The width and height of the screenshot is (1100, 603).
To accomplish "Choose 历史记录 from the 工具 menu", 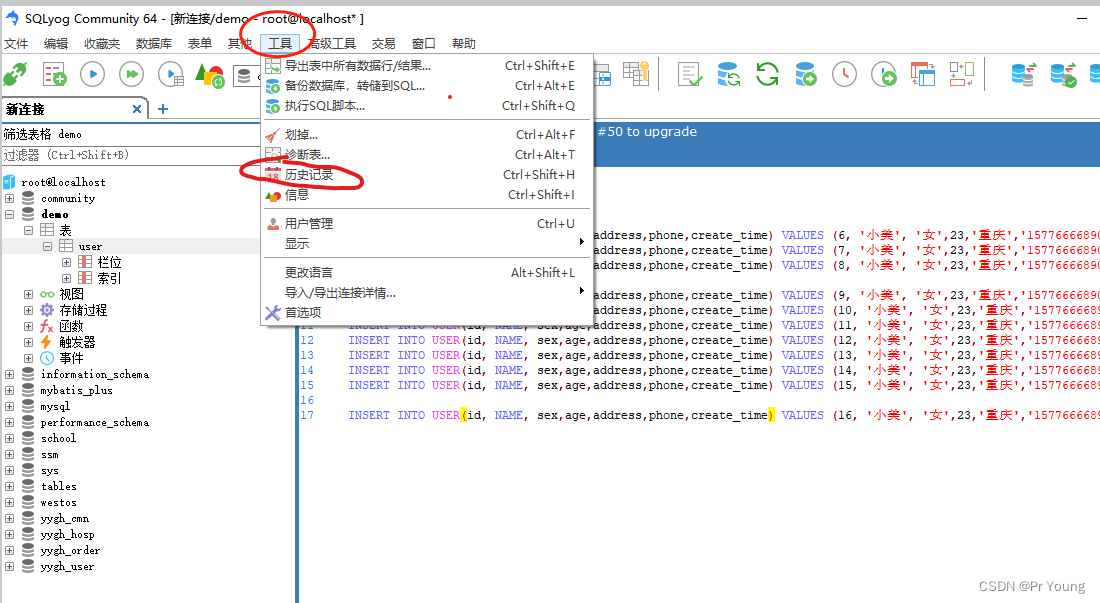I will [427, 175].
